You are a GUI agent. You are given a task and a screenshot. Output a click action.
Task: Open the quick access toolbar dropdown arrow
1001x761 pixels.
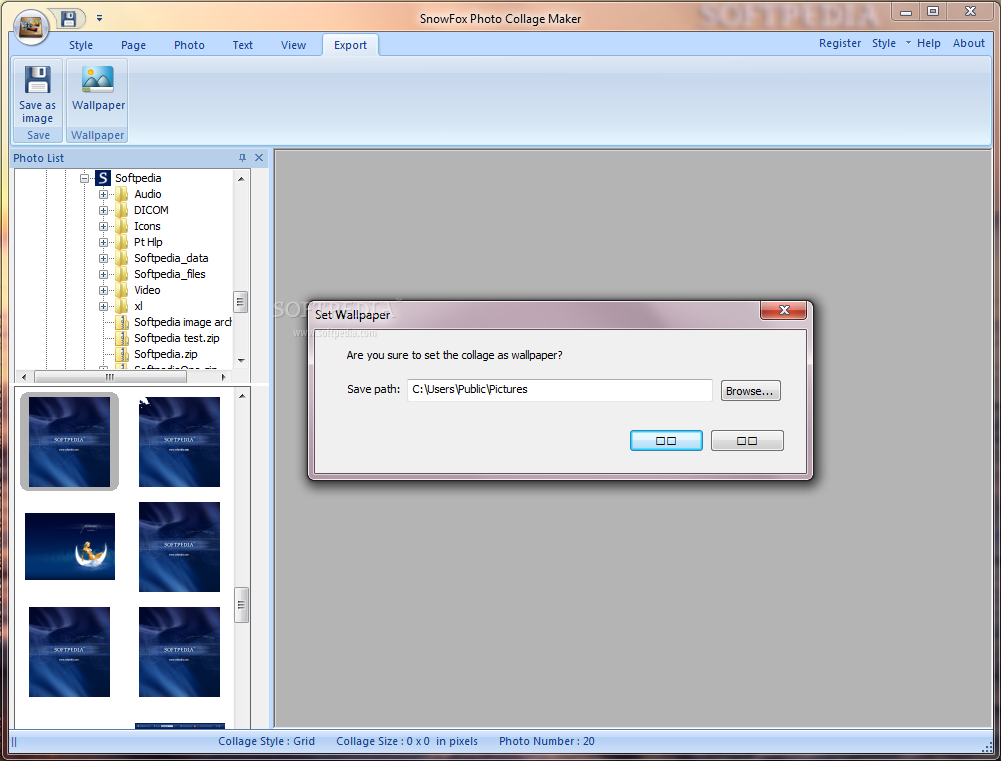[x=100, y=19]
